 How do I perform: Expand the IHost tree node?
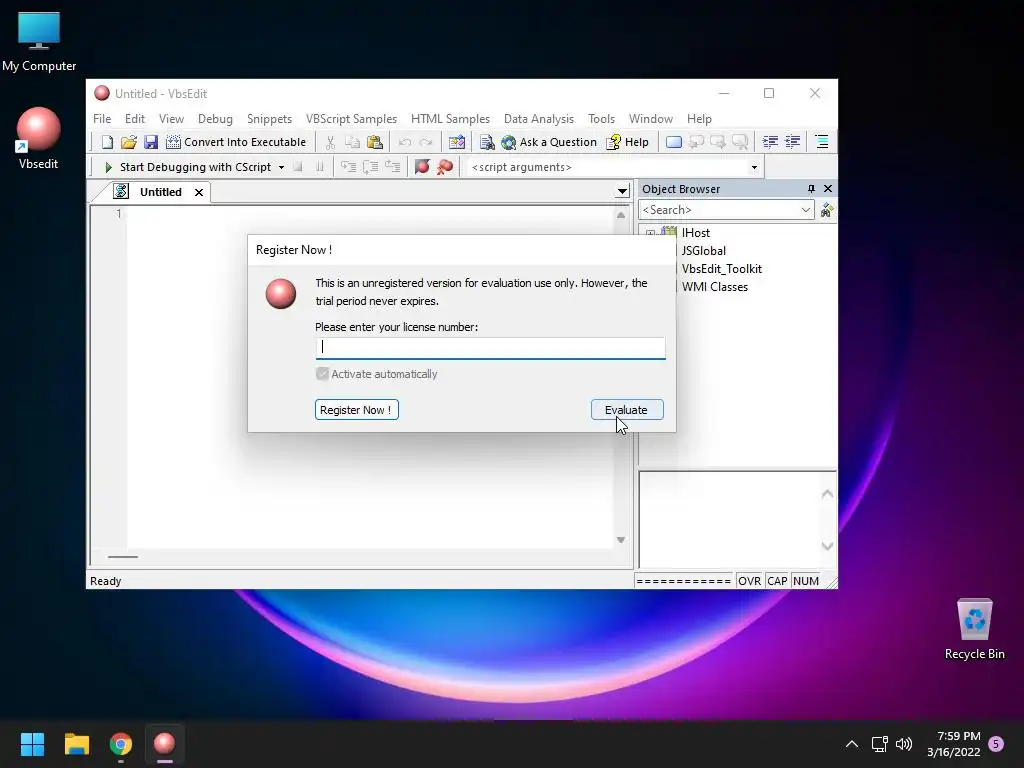pos(650,233)
